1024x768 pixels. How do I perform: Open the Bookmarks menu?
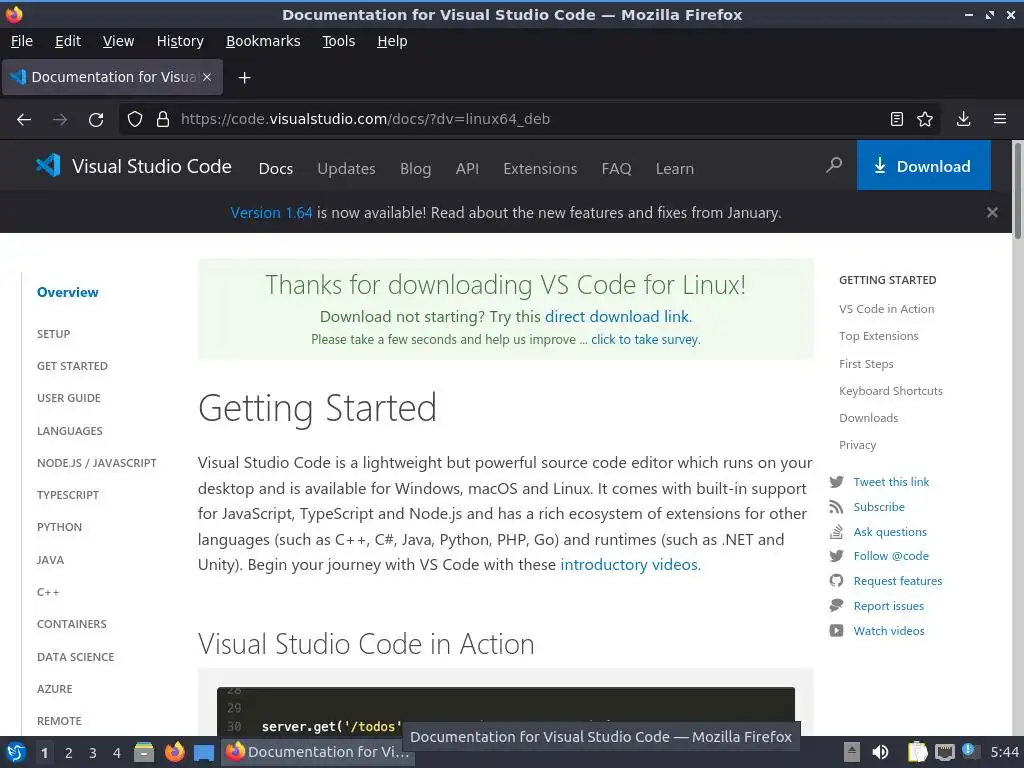pyautogui.click(x=263, y=41)
